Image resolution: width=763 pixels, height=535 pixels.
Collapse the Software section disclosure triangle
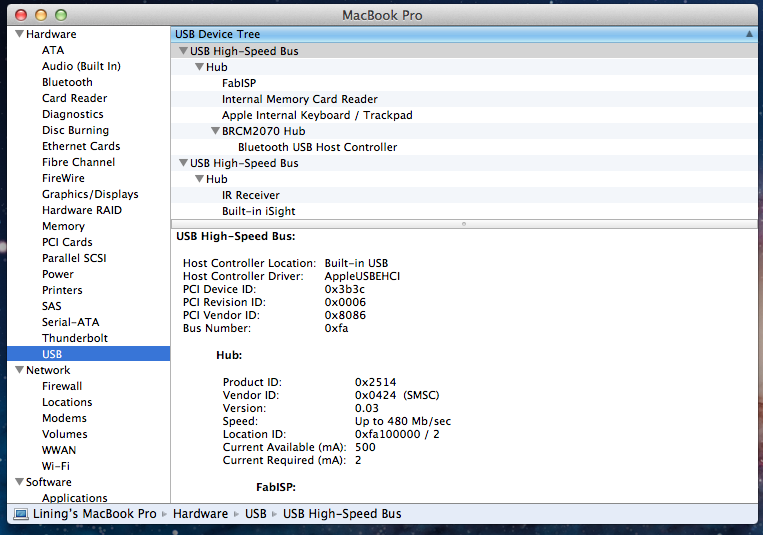tap(18, 483)
